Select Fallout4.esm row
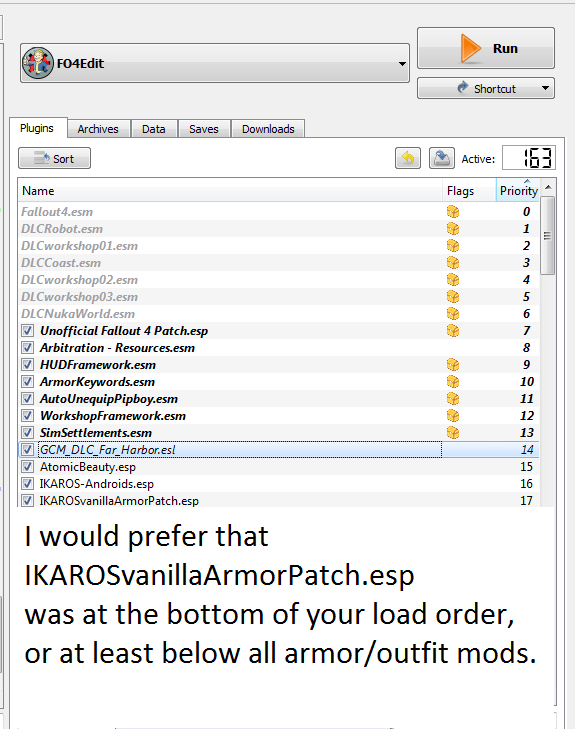The width and height of the screenshot is (575, 729). tap(279, 212)
